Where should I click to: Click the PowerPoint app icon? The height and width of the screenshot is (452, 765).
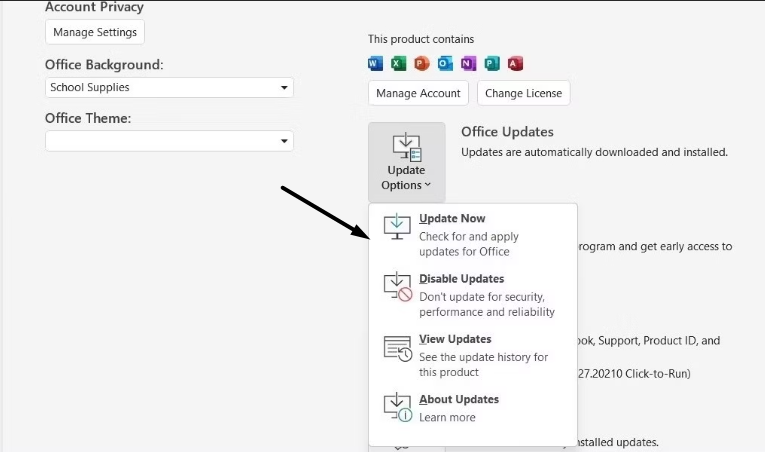(422, 63)
